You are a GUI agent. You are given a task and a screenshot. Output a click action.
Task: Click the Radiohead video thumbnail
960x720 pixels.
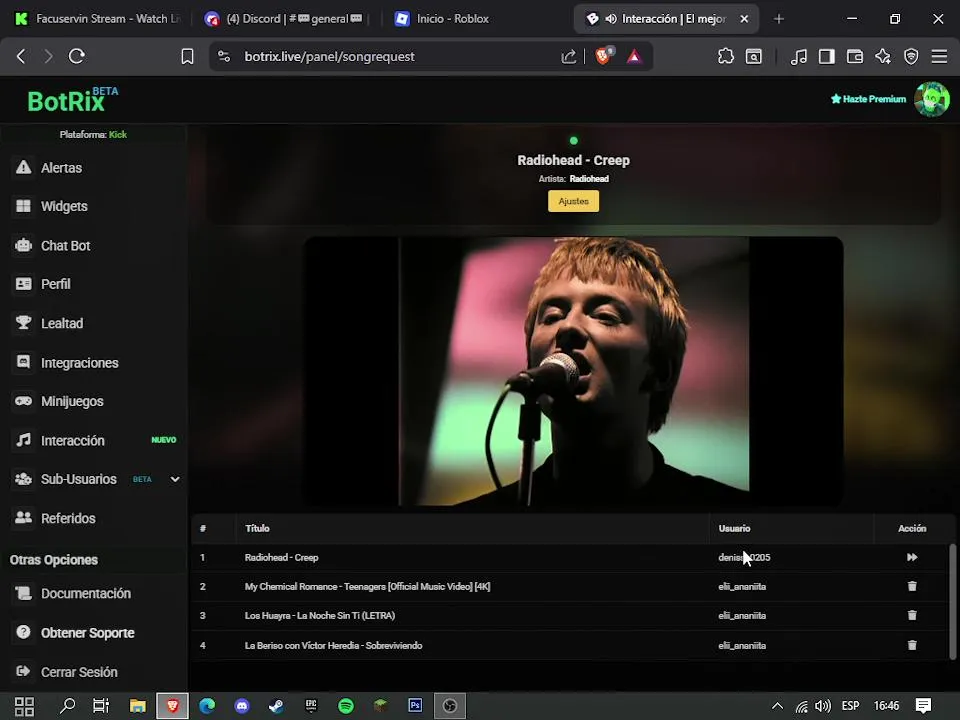pyautogui.click(x=574, y=371)
